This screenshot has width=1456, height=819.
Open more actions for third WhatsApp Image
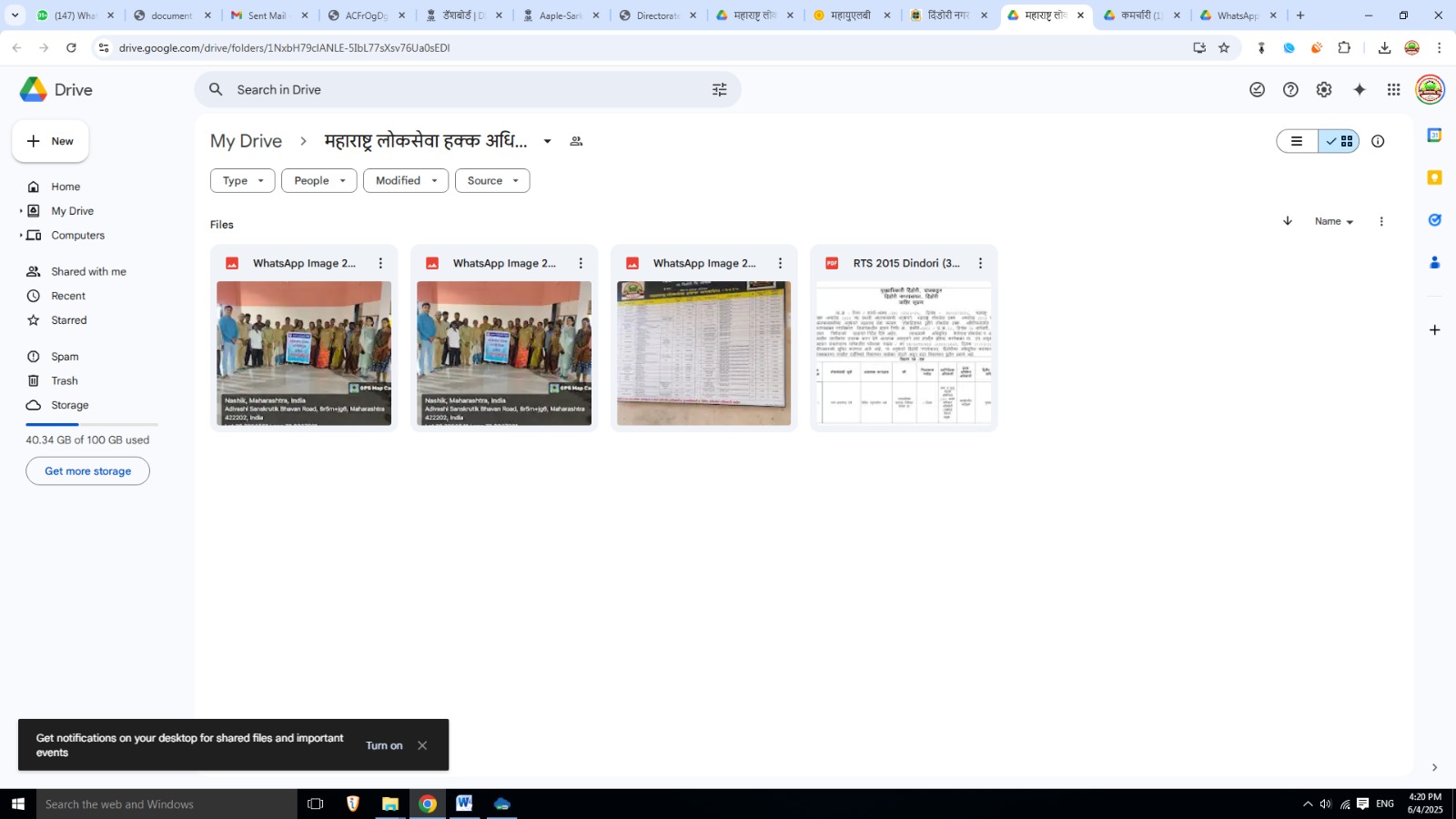(x=780, y=263)
